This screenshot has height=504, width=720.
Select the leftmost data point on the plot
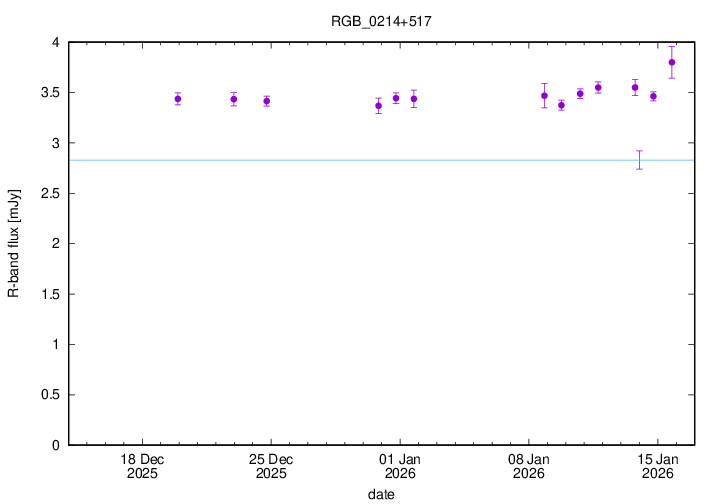(x=178, y=98)
